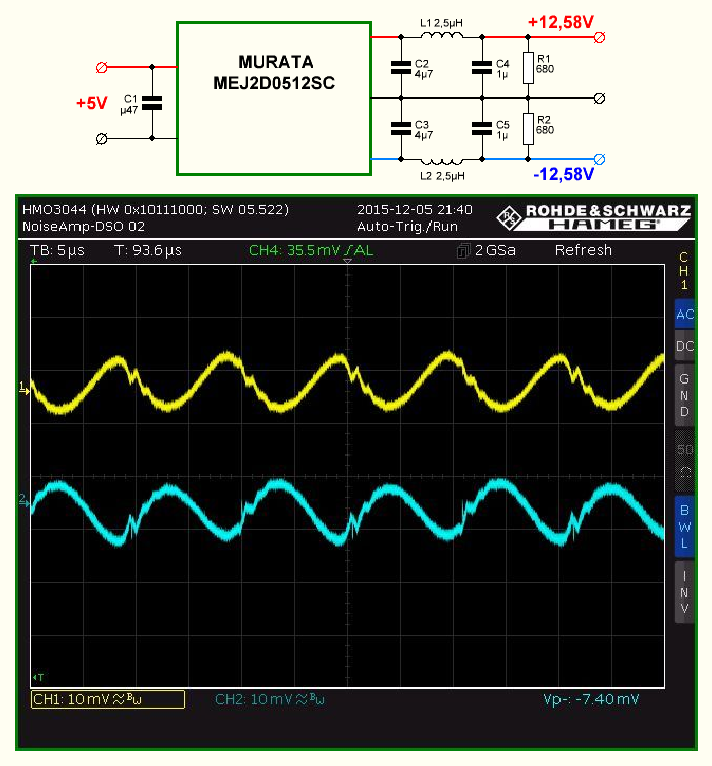The height and width of the screenshot is (766, 712).
Task: Click the channel 2 ground marker on left edge
Action: 24,500
